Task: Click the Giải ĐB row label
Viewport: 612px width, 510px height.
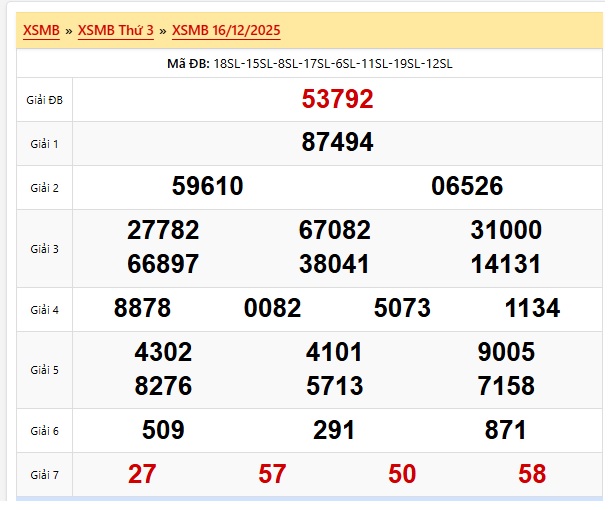Action: click(x=45, y=100)
